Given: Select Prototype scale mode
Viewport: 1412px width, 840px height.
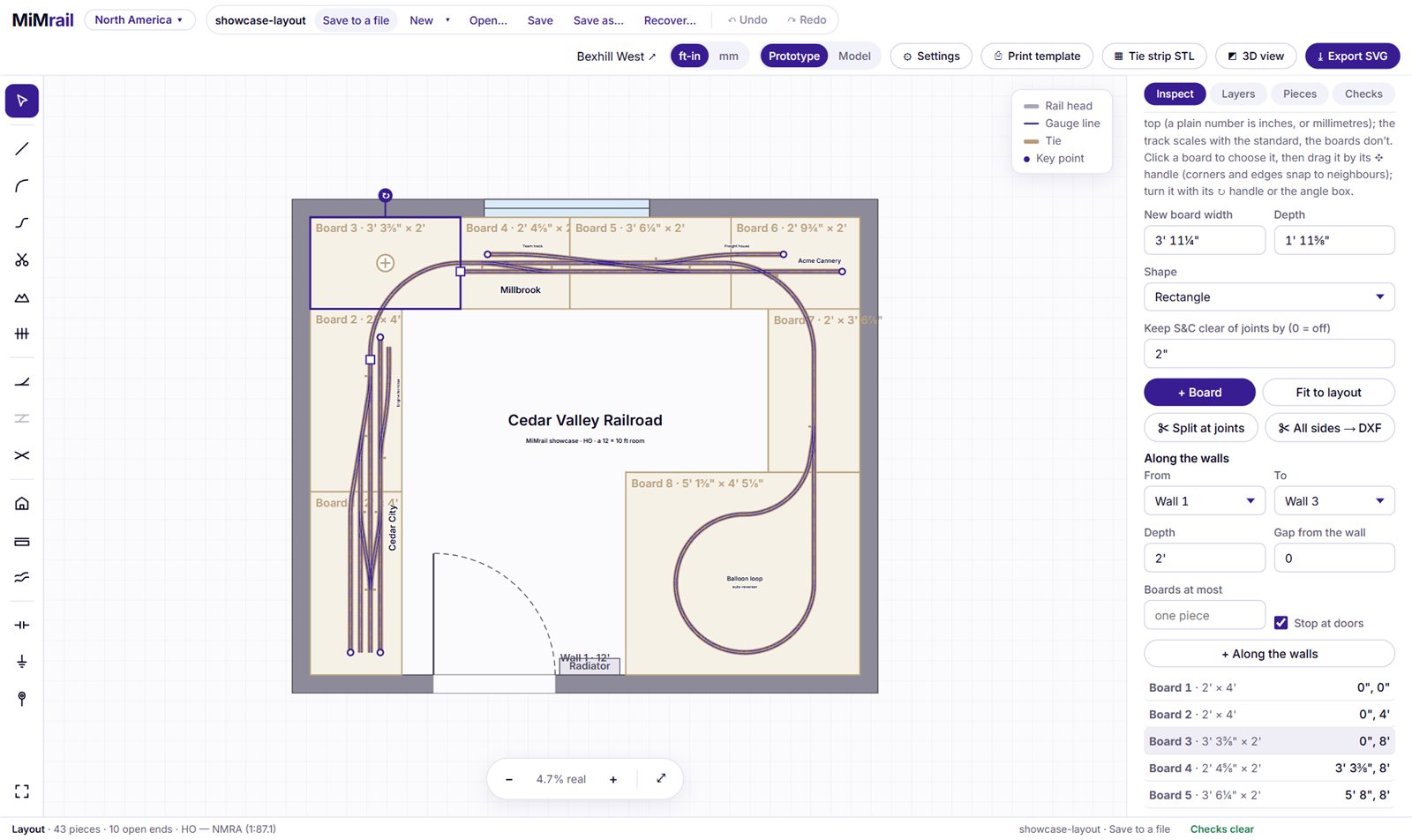Looking at the screenshot, I should (794, 56).
